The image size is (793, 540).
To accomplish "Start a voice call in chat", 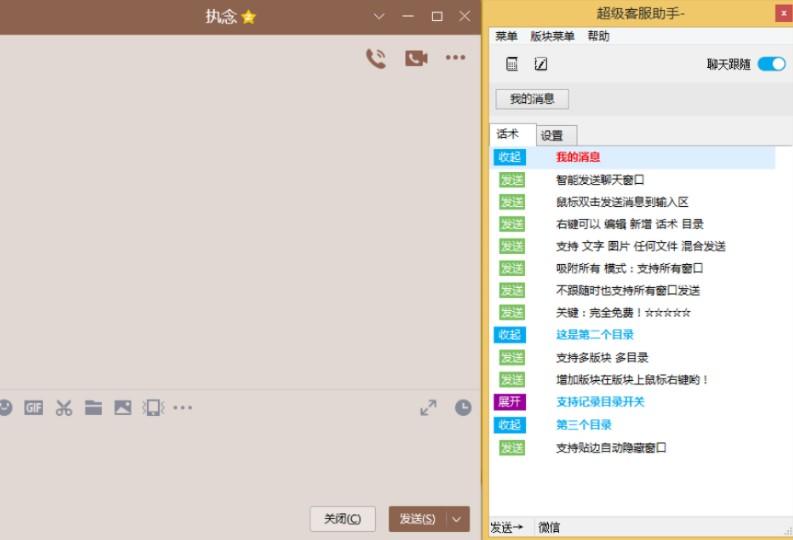I will click(375, 58).
